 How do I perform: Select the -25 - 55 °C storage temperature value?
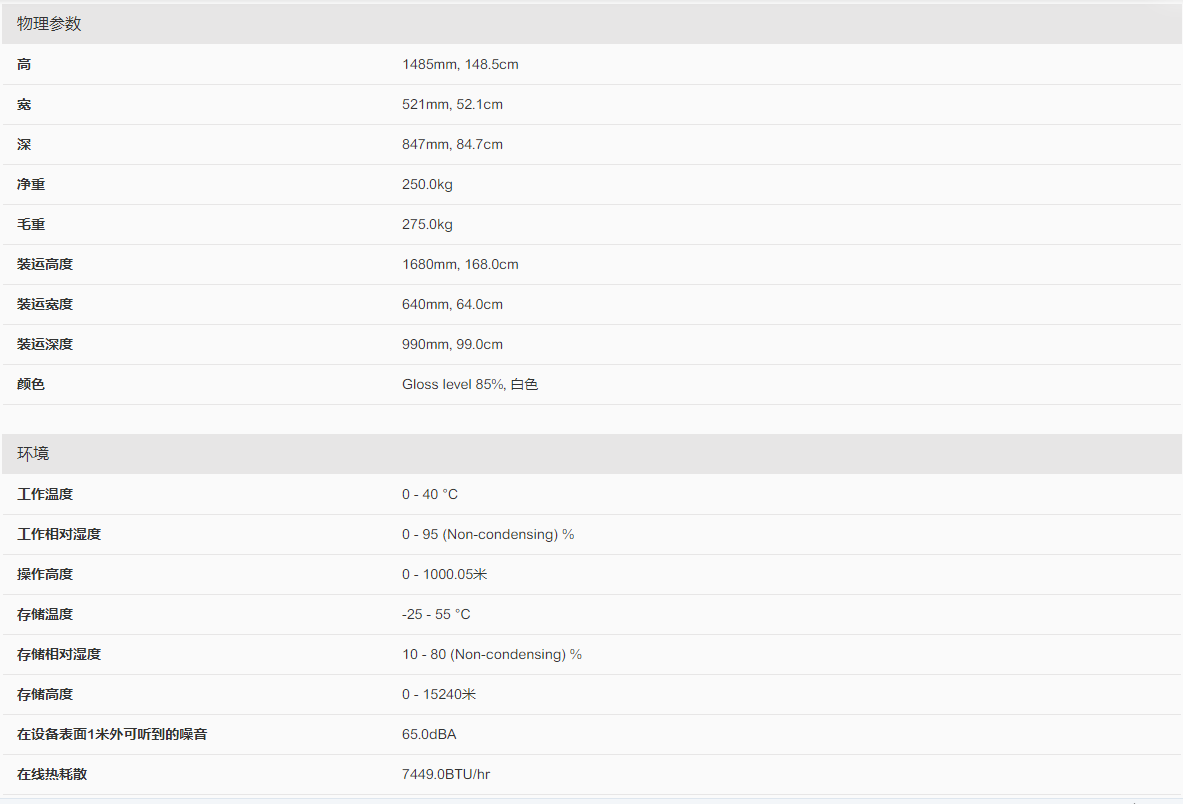tap(436, 615)
